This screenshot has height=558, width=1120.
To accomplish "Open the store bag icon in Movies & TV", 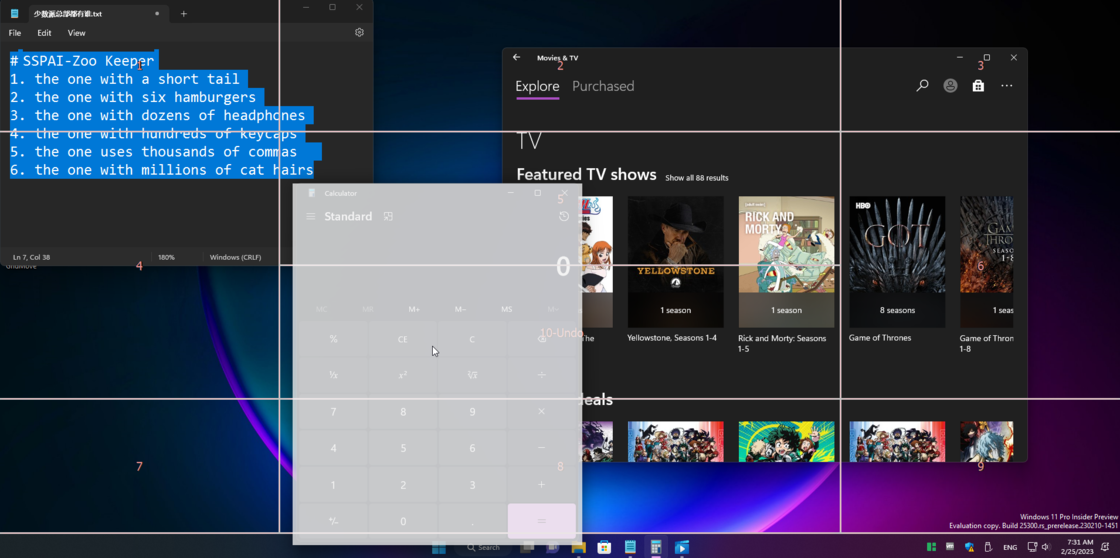I will point(978,86).
